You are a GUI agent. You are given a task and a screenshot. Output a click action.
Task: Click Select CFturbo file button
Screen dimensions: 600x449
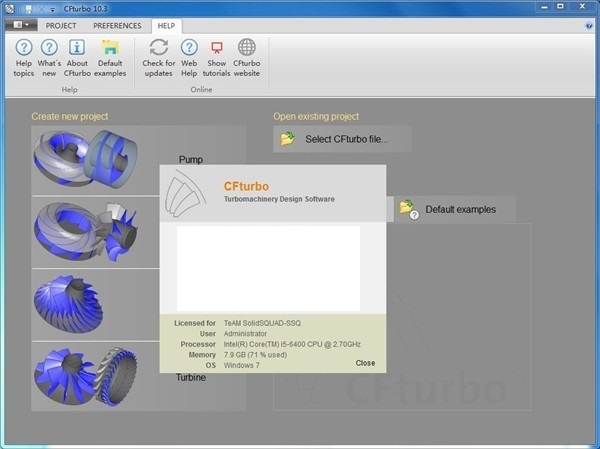point(341,139)
